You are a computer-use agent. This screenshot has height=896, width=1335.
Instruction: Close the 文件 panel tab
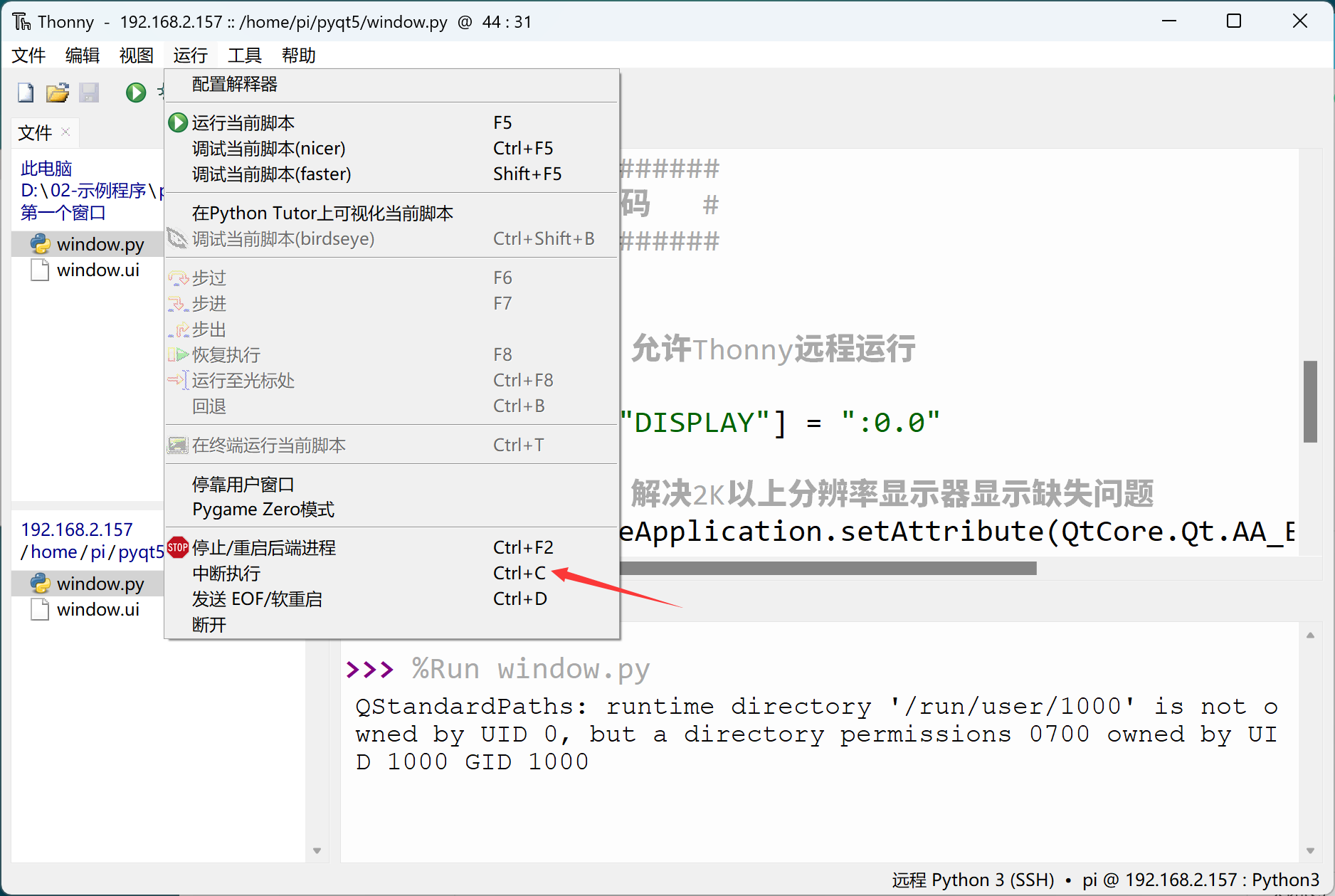(65, 132)
